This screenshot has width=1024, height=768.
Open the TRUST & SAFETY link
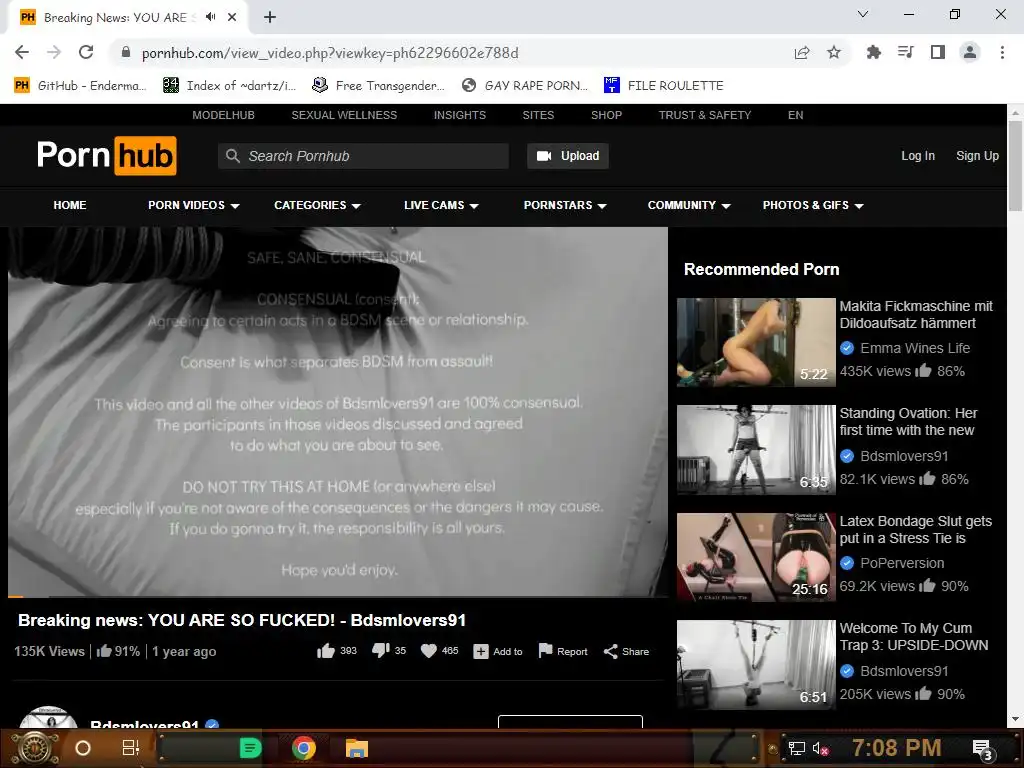point(705,115)
